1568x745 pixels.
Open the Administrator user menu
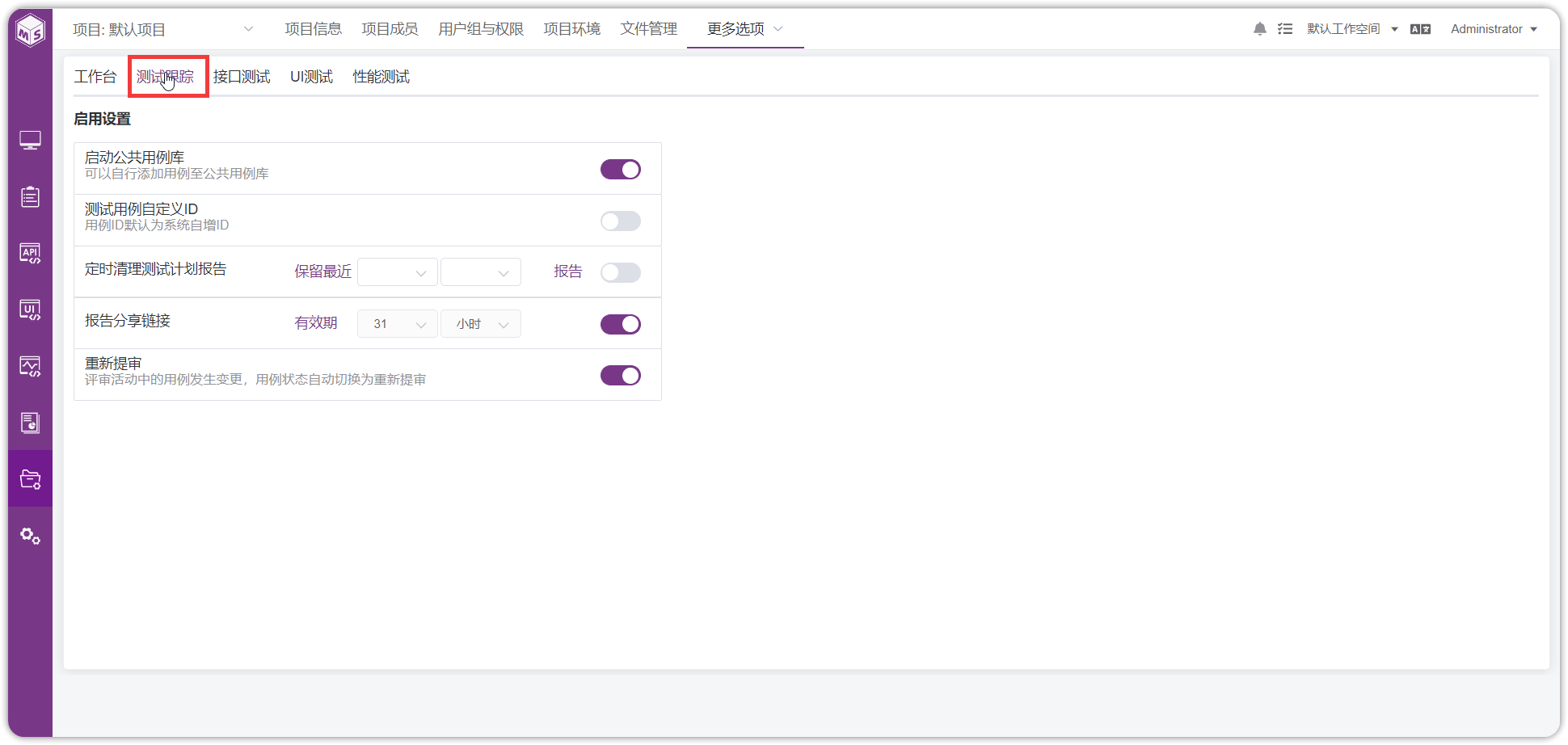tap(1494, 29)
